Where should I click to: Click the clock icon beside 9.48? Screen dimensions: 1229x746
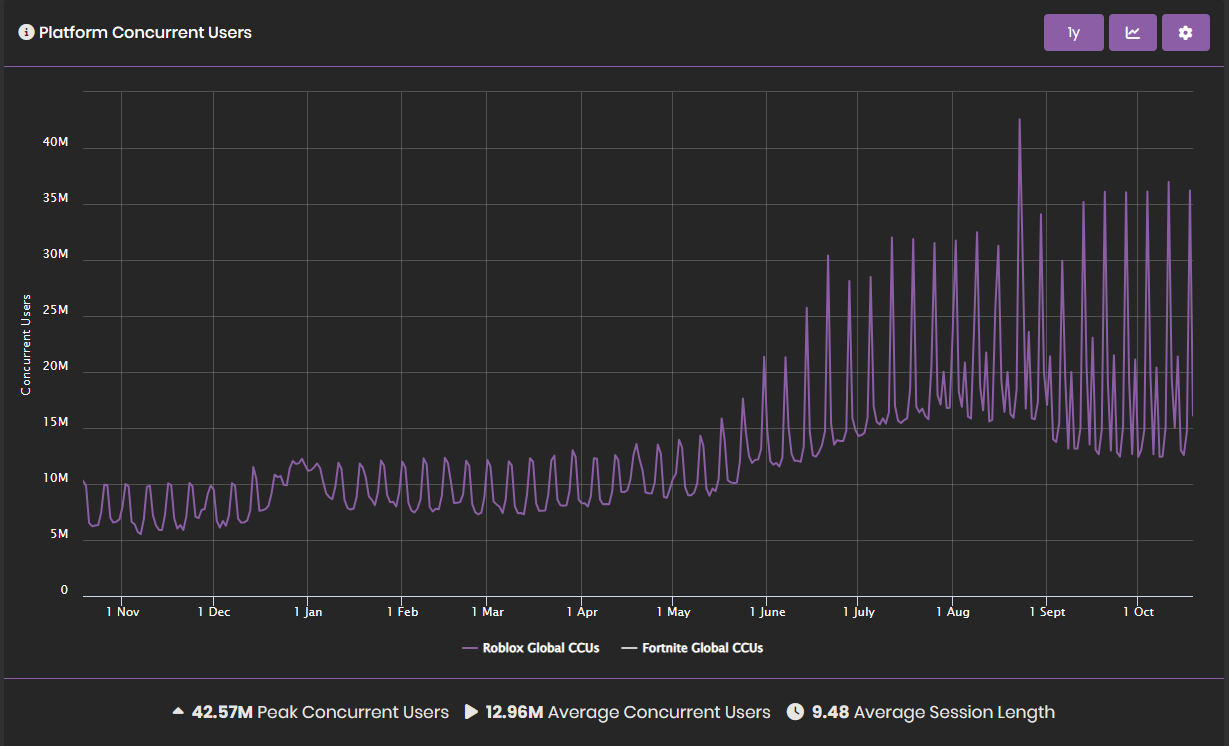coord(795,712)
